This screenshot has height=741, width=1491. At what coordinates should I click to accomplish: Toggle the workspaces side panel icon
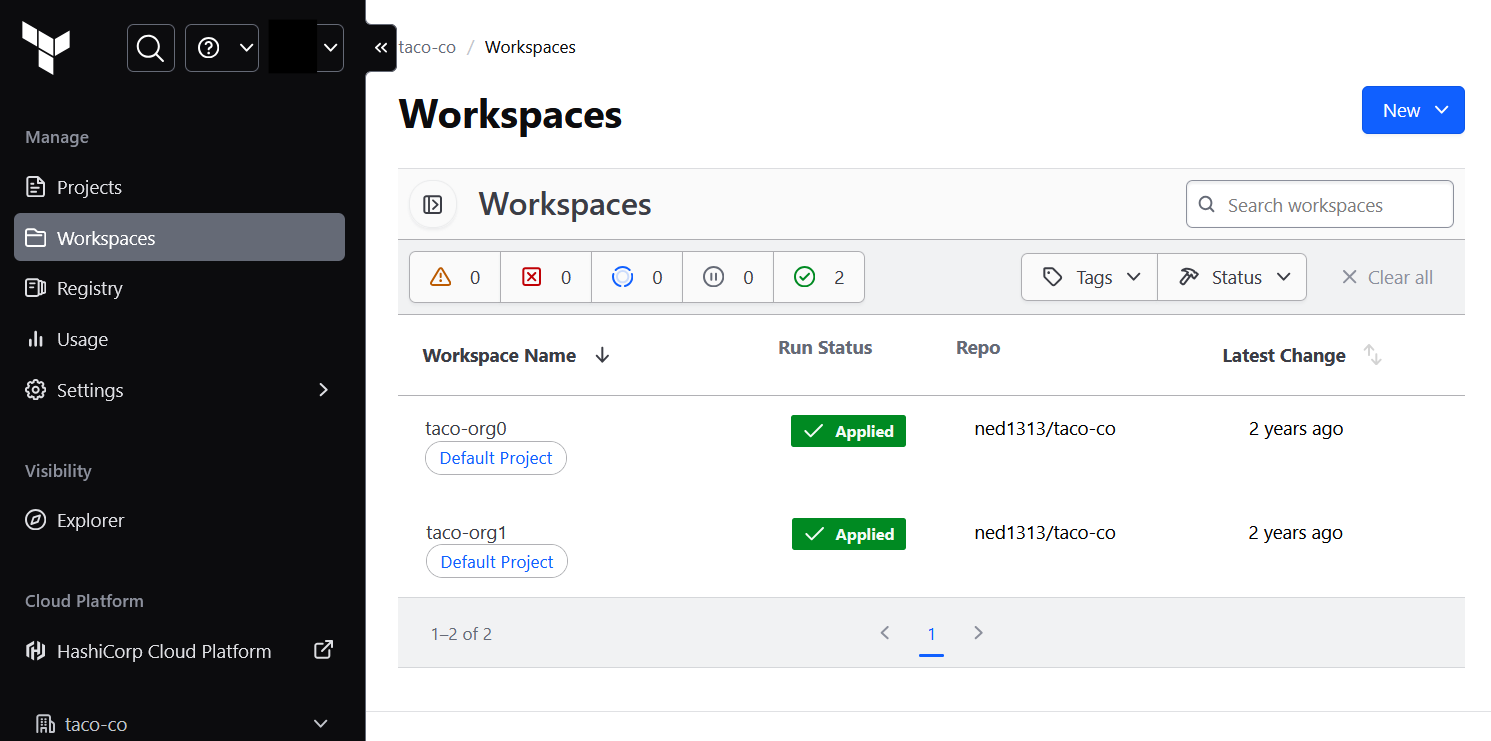pos(433,204)
